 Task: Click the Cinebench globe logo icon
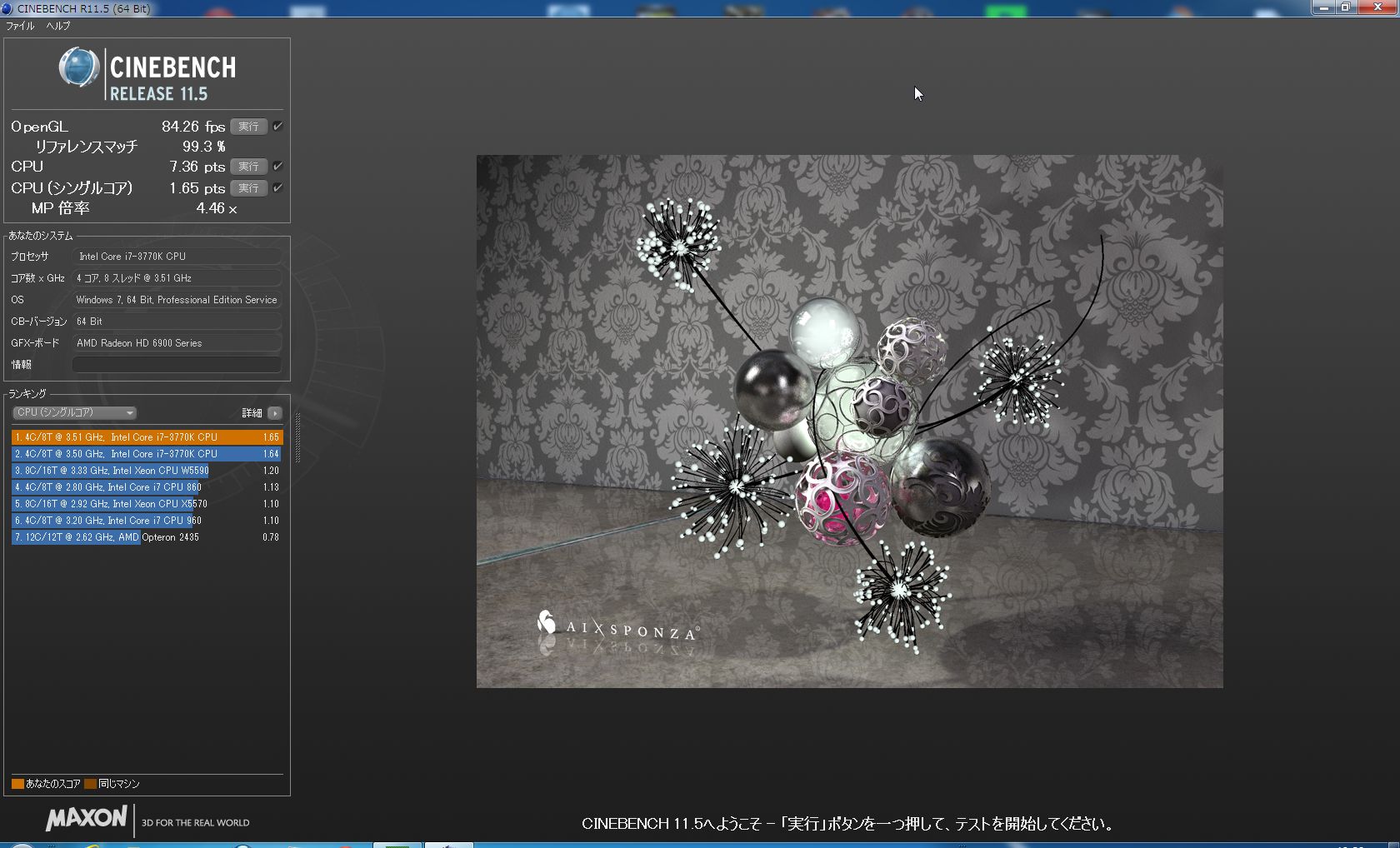pos(79,67)
